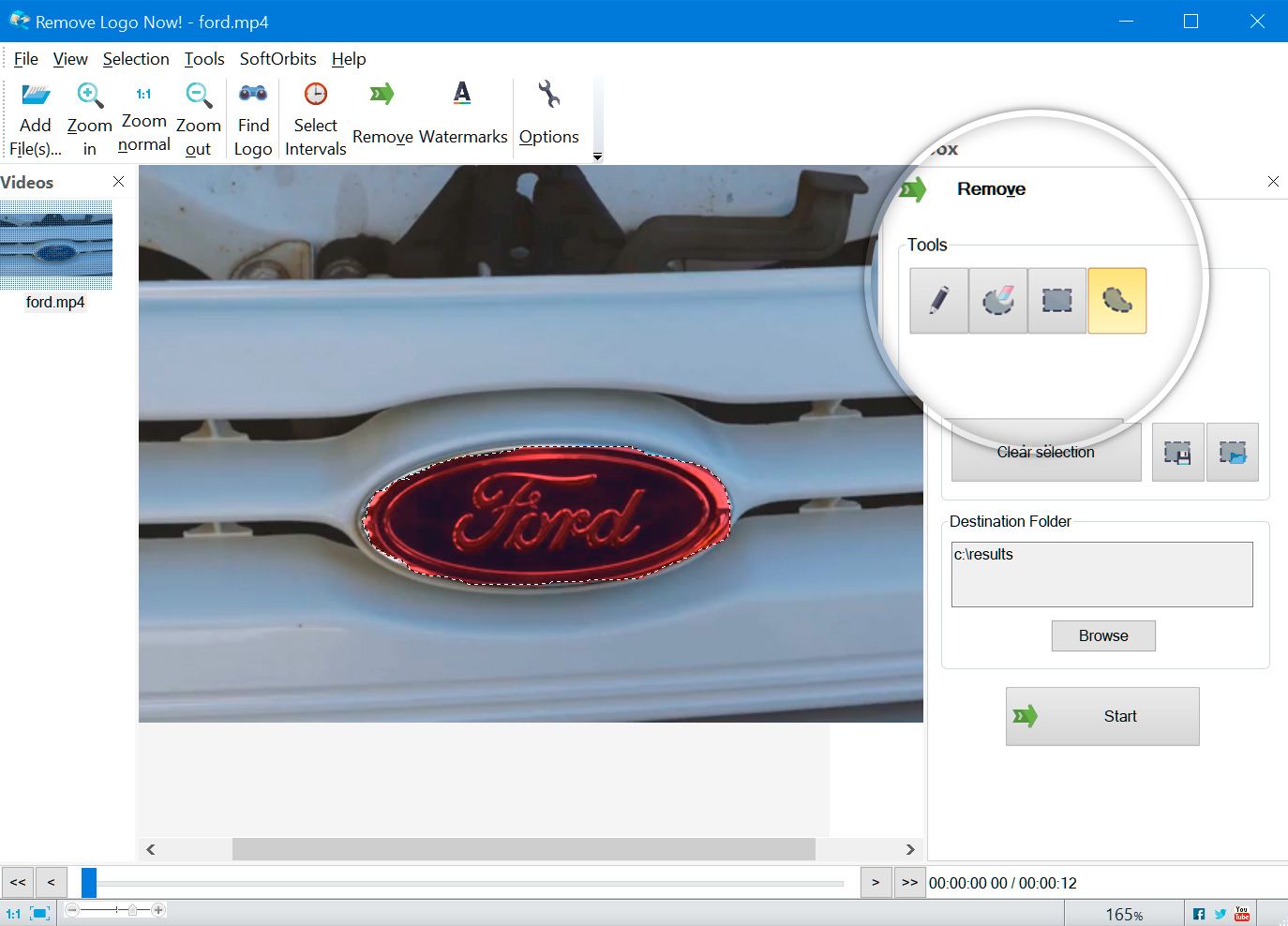Open the Facebook link icon
The width and height of the screenshot is (1288, 926).
(x=1199, y=914)
